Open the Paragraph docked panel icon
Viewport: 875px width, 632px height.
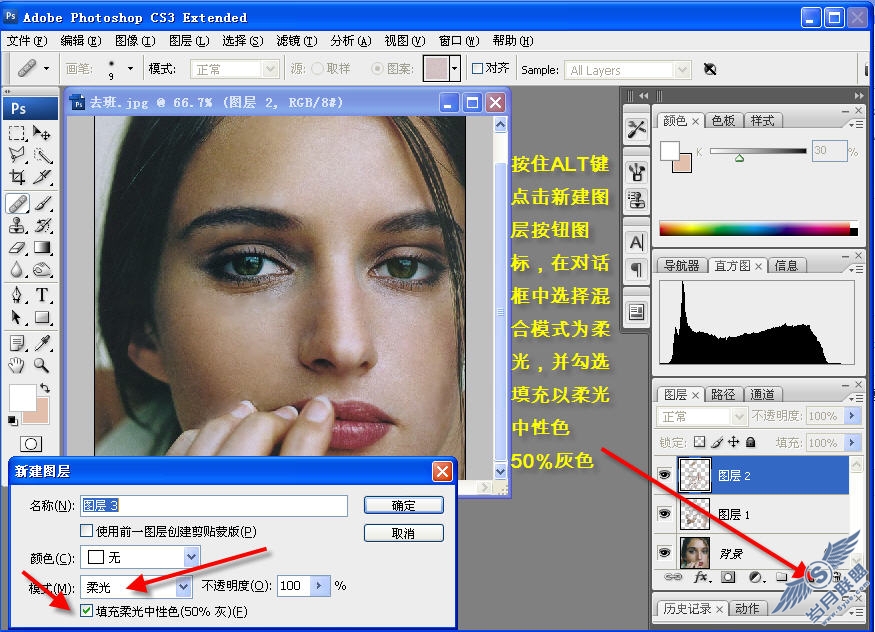[x=636, y=270]
